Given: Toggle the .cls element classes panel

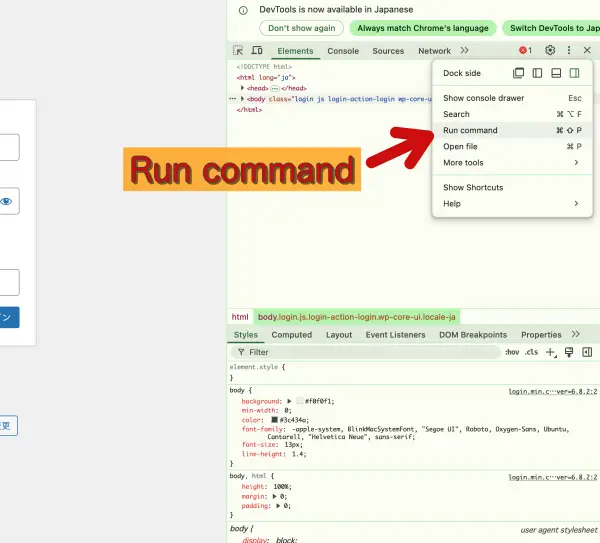Looking at the screenshot, I should 531,352.
